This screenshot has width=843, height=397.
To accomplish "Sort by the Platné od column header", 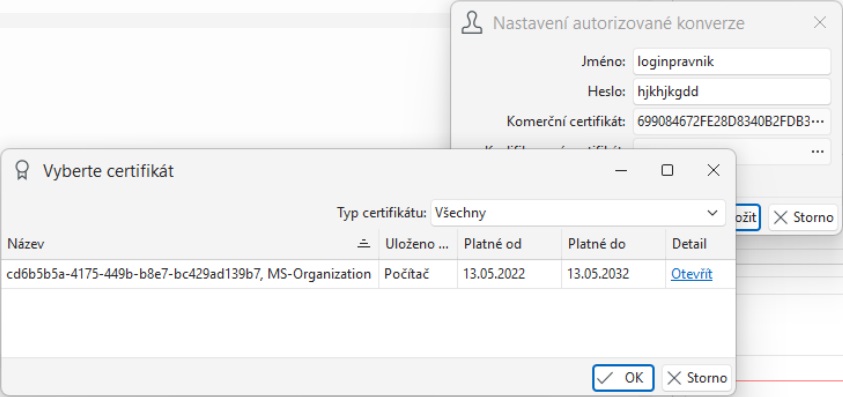I will [509, 244].
